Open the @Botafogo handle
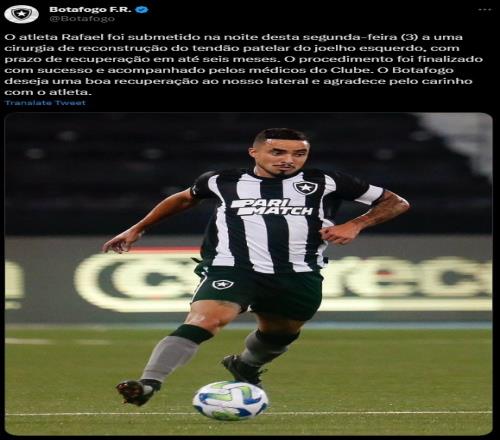The image size is (500, 440). coord(82,19)
